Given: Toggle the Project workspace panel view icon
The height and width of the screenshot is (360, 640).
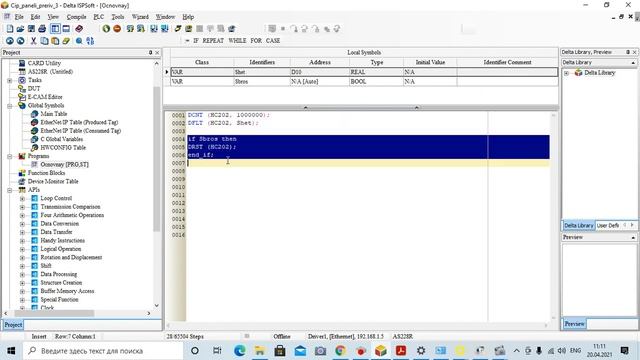Looking at the screenshot, I should tap(55, 29).
